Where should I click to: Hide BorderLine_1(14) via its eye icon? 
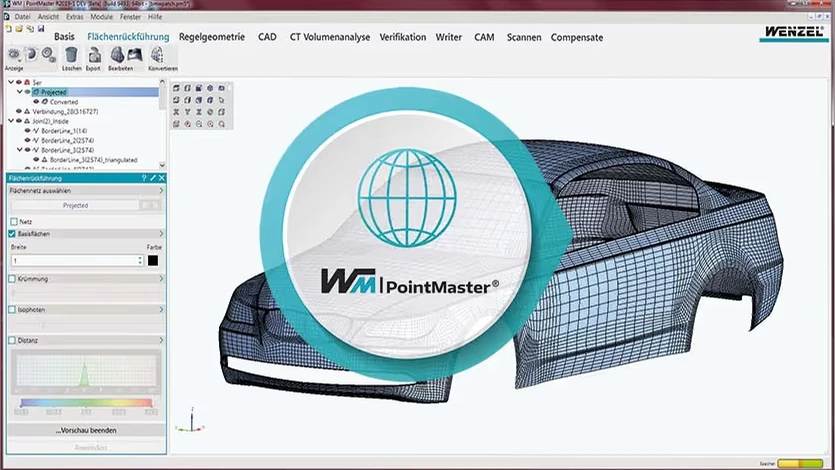tap(28, 130)
